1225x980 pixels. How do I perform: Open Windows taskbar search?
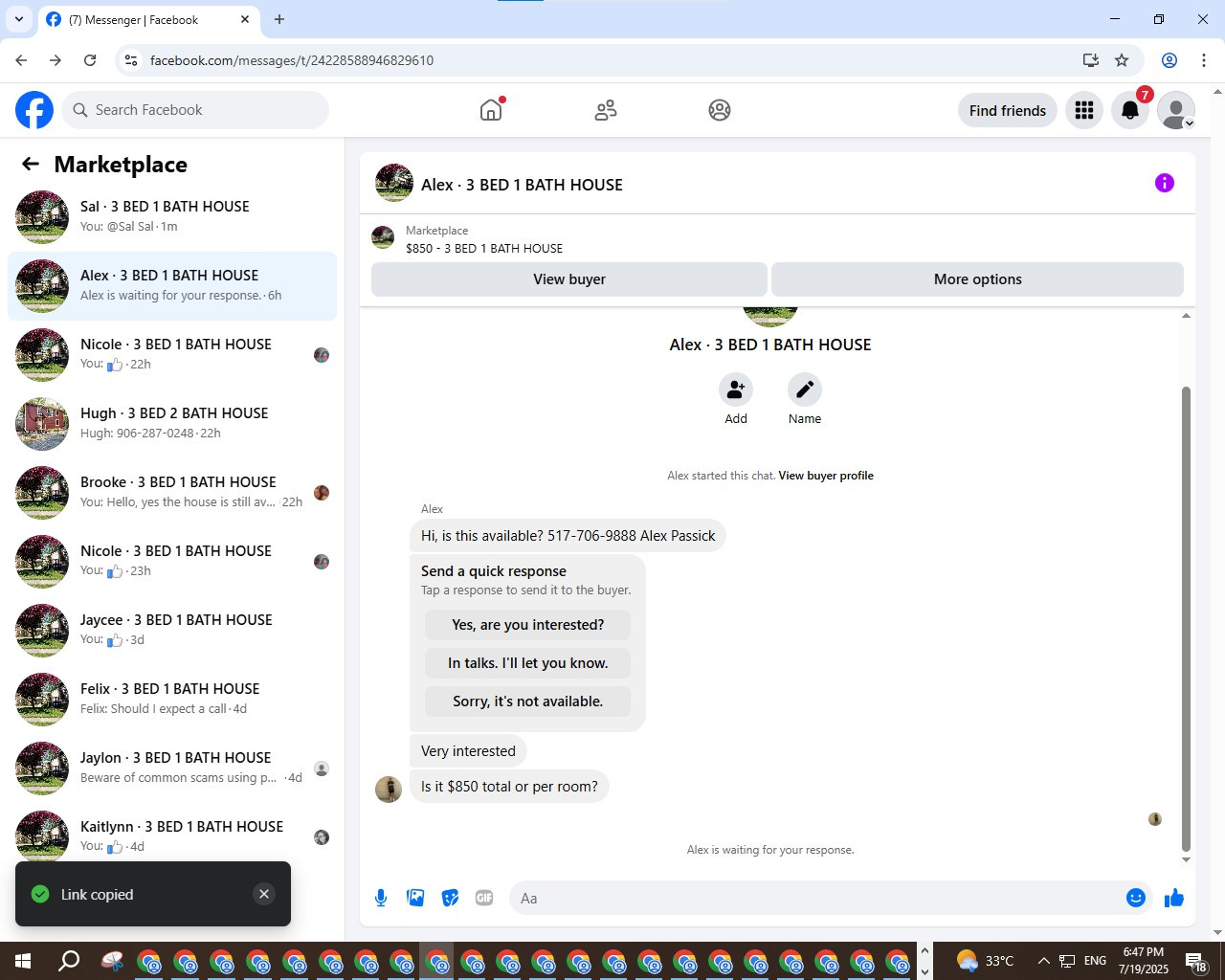[x=69, y=961]
